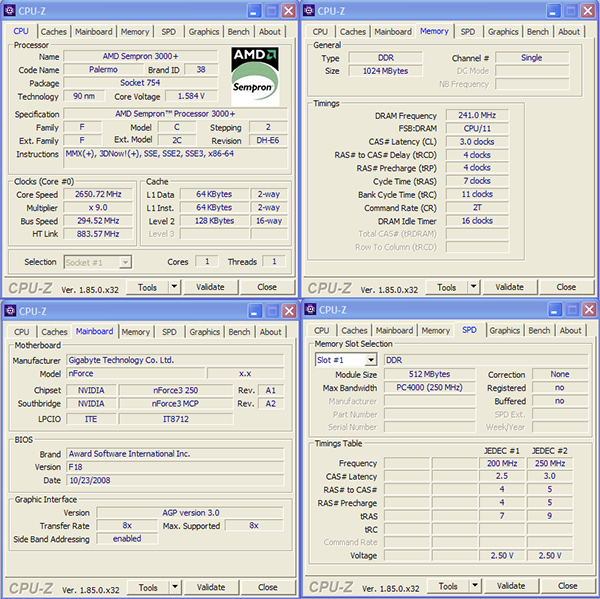
Task: Click graphic interface version AGP version 3.0
Action: pyautogui.click(x=190, y=512)
